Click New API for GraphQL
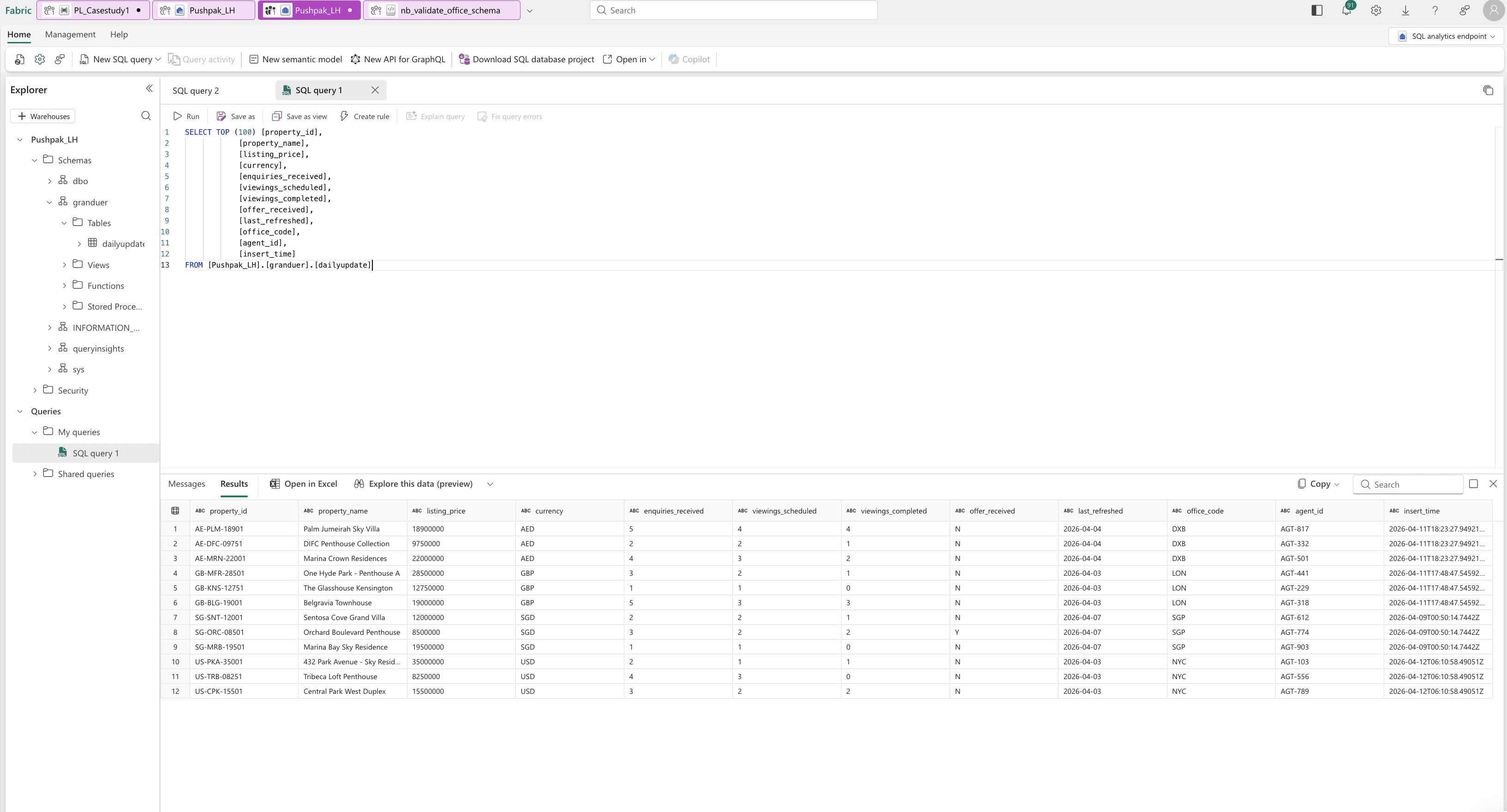The image size is (1507, 812). pos(398,59)
